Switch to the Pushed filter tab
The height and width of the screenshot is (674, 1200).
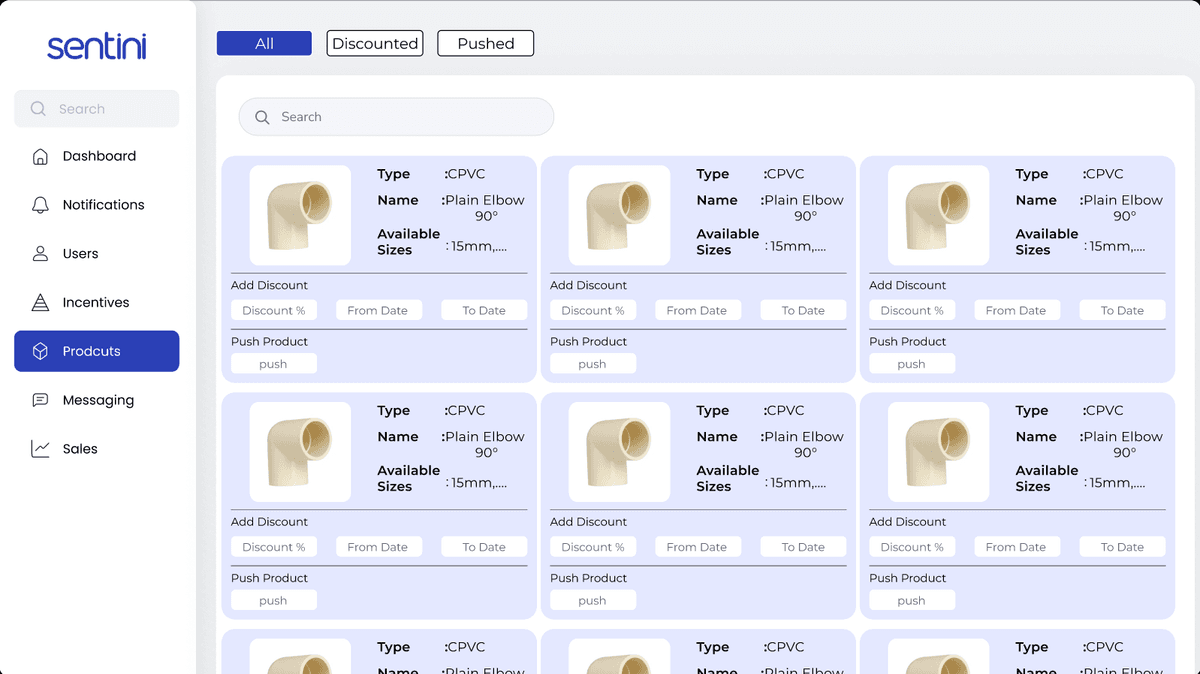click(x=486, y=43)
